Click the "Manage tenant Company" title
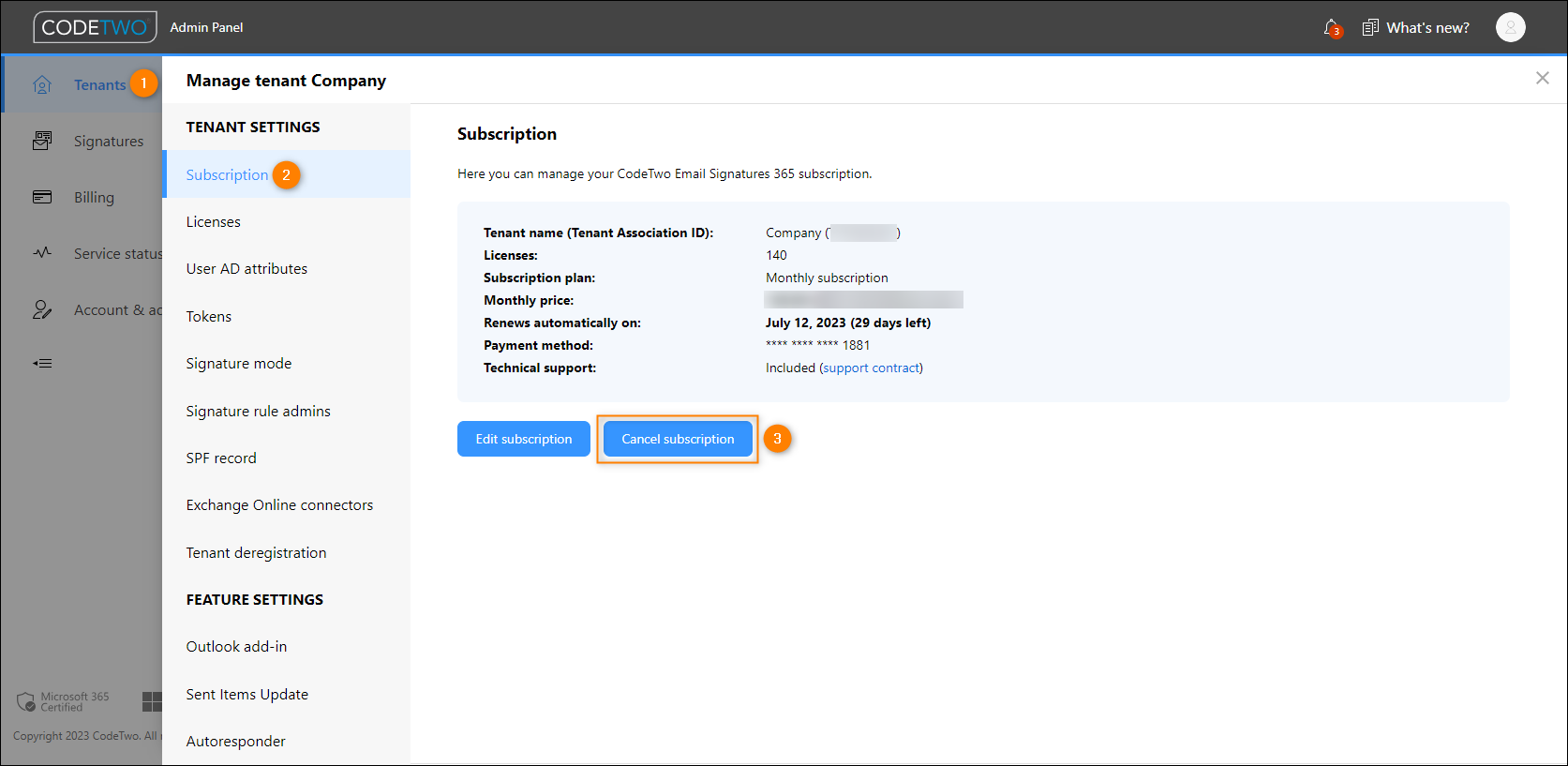Screen dimensions: 1568x766 click(x=286, y=80)
